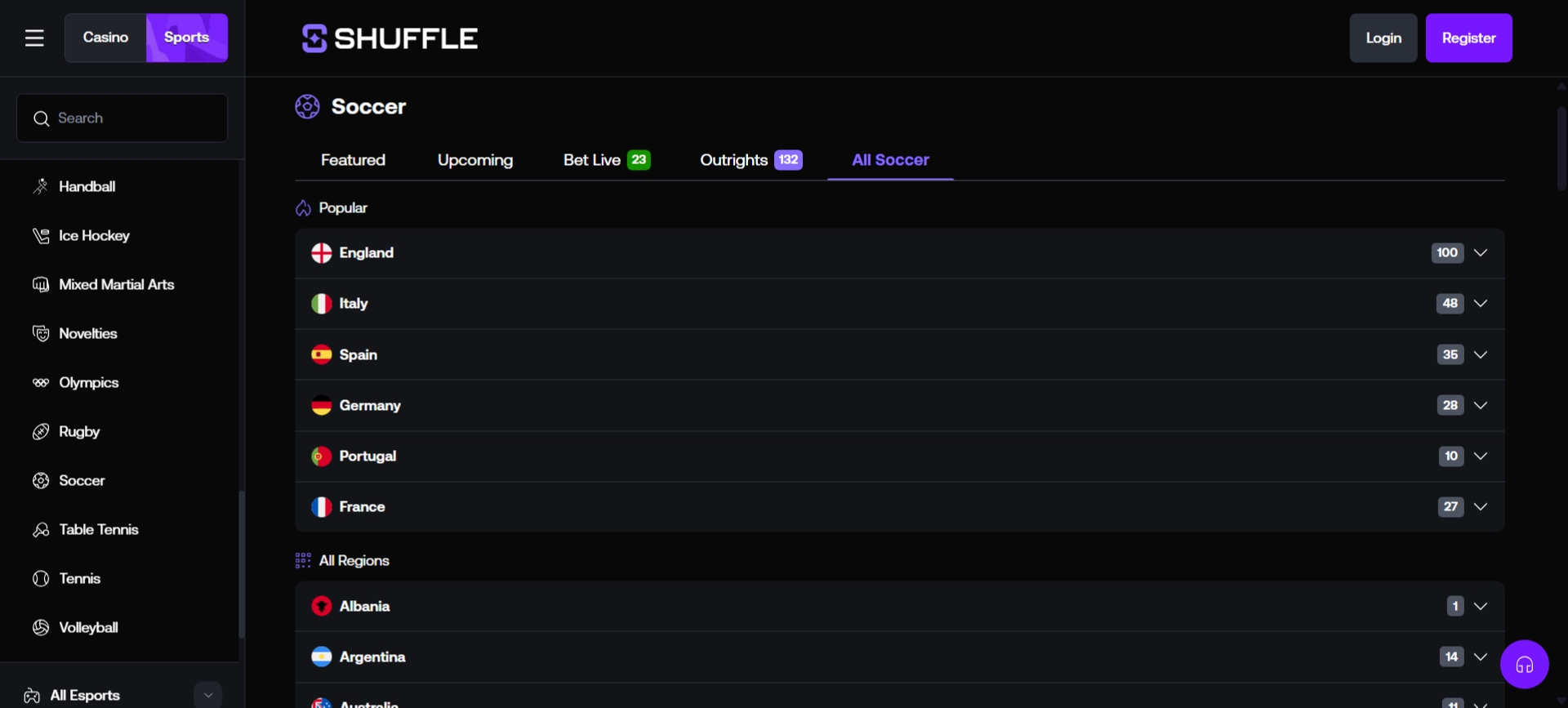Select the Rugby ball icon
The width and height of the screenshot is (1568, 708).
tap(41, 432)
